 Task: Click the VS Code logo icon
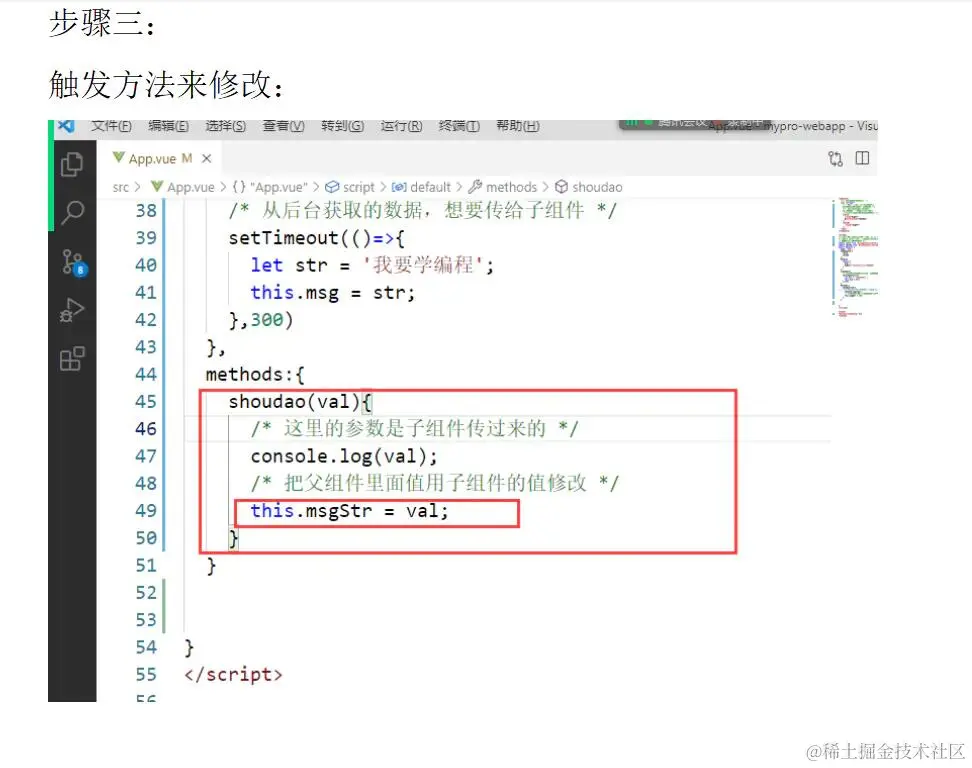point(66,126)
